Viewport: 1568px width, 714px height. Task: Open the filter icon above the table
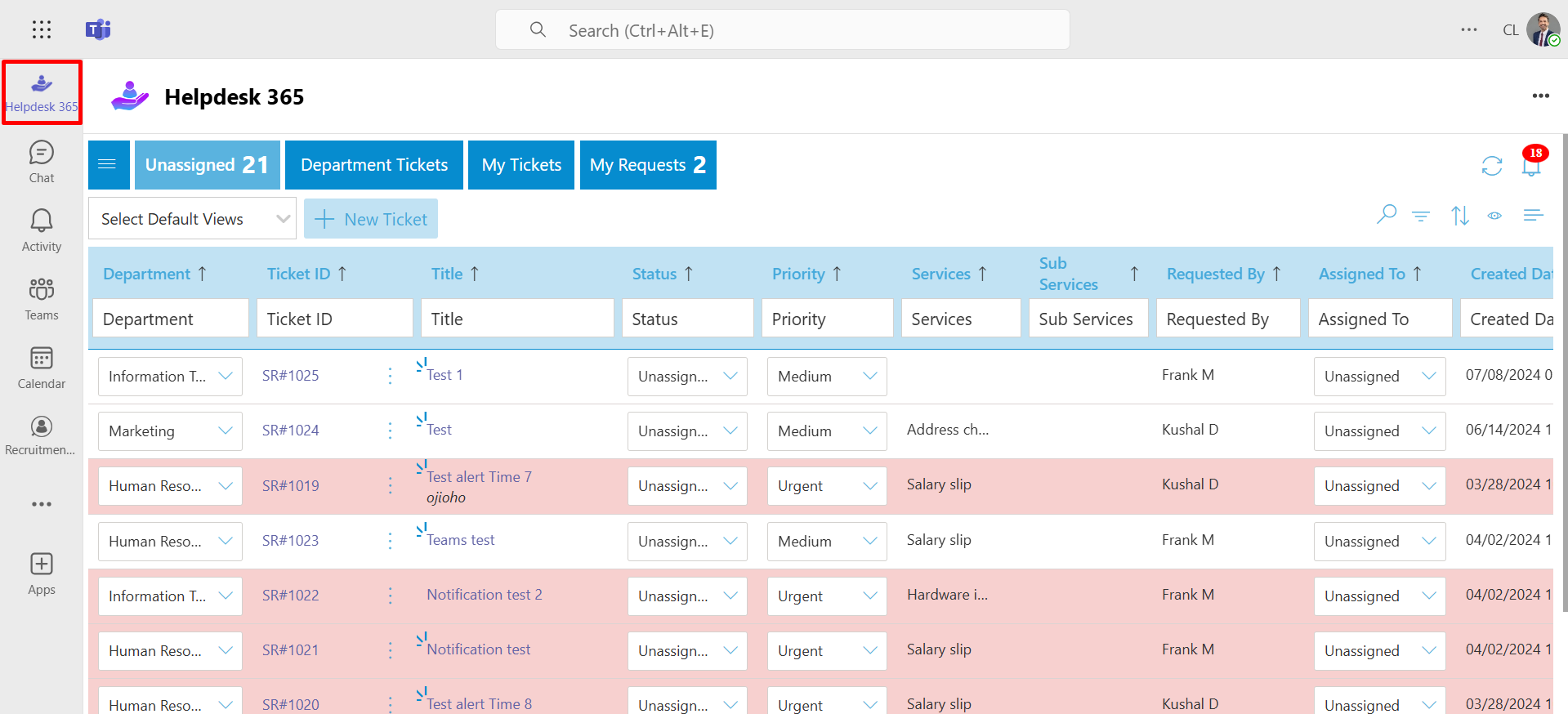[x=1421, y=216]
